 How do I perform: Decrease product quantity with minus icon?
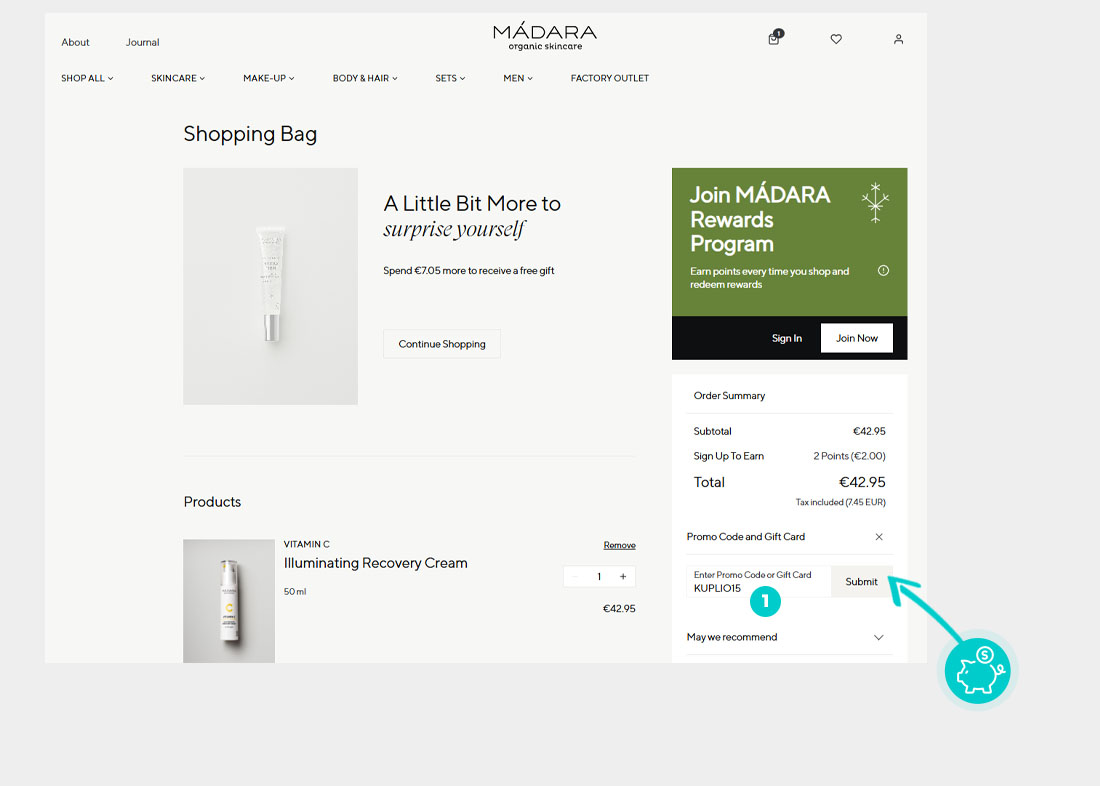(x=575, y=576)
